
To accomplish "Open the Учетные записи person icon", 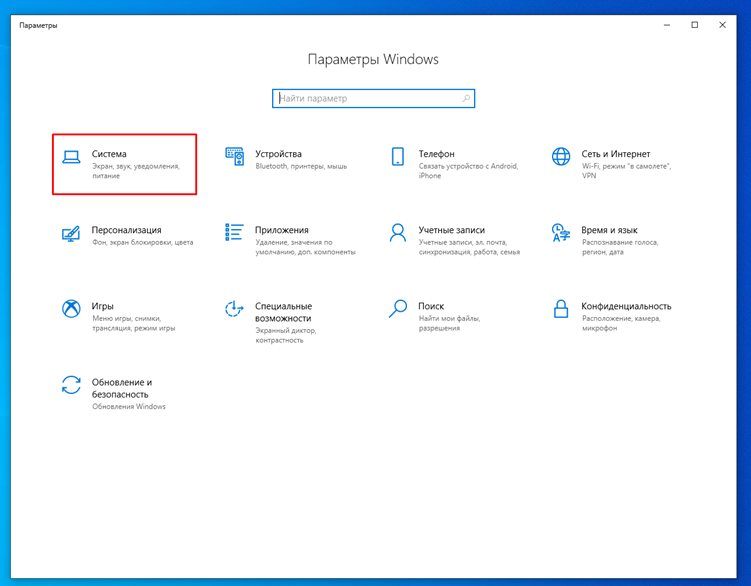I will tap(398, 232).
